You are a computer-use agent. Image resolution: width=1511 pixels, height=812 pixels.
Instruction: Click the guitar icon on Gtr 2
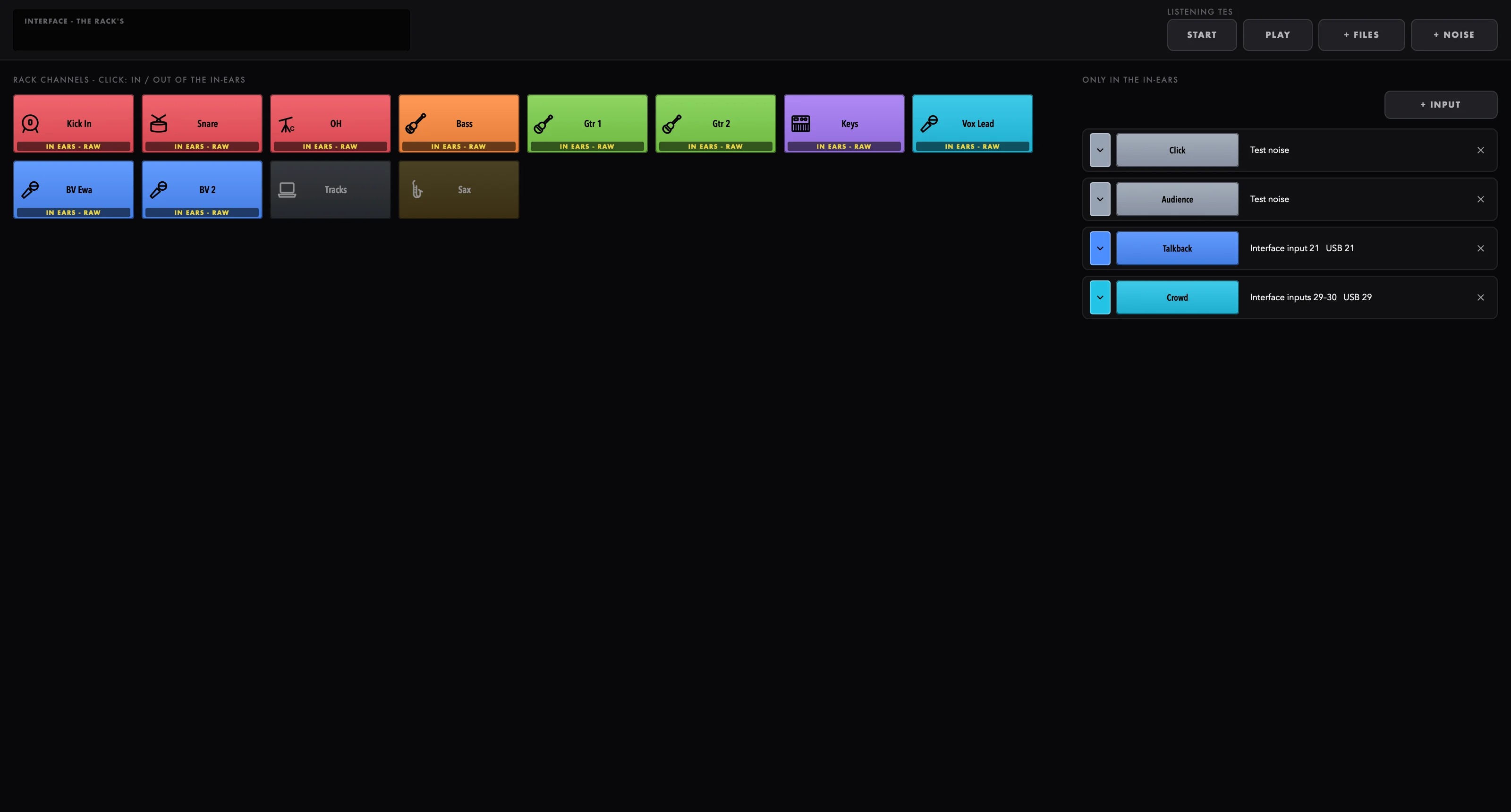coord(672,124)
